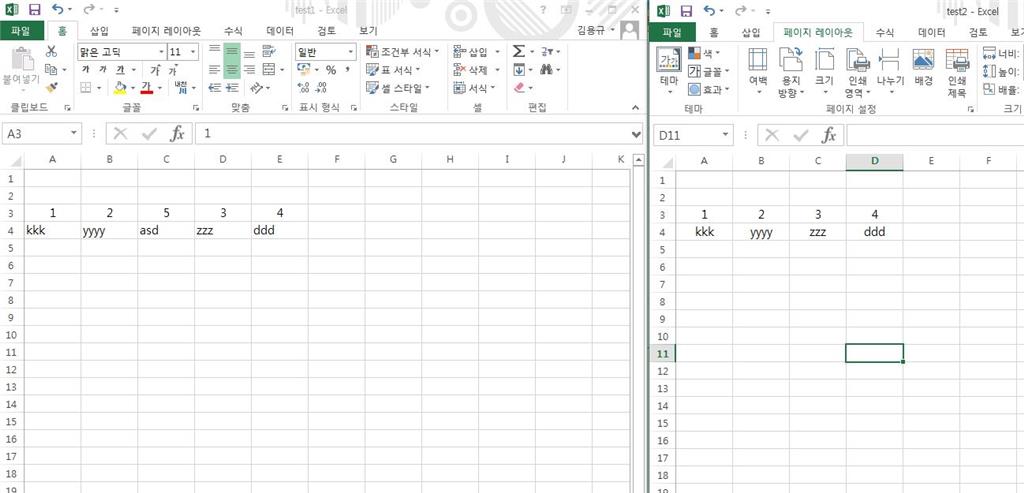
Task: Select cell containing yyyy in test2
Action: tap(761, 232)
